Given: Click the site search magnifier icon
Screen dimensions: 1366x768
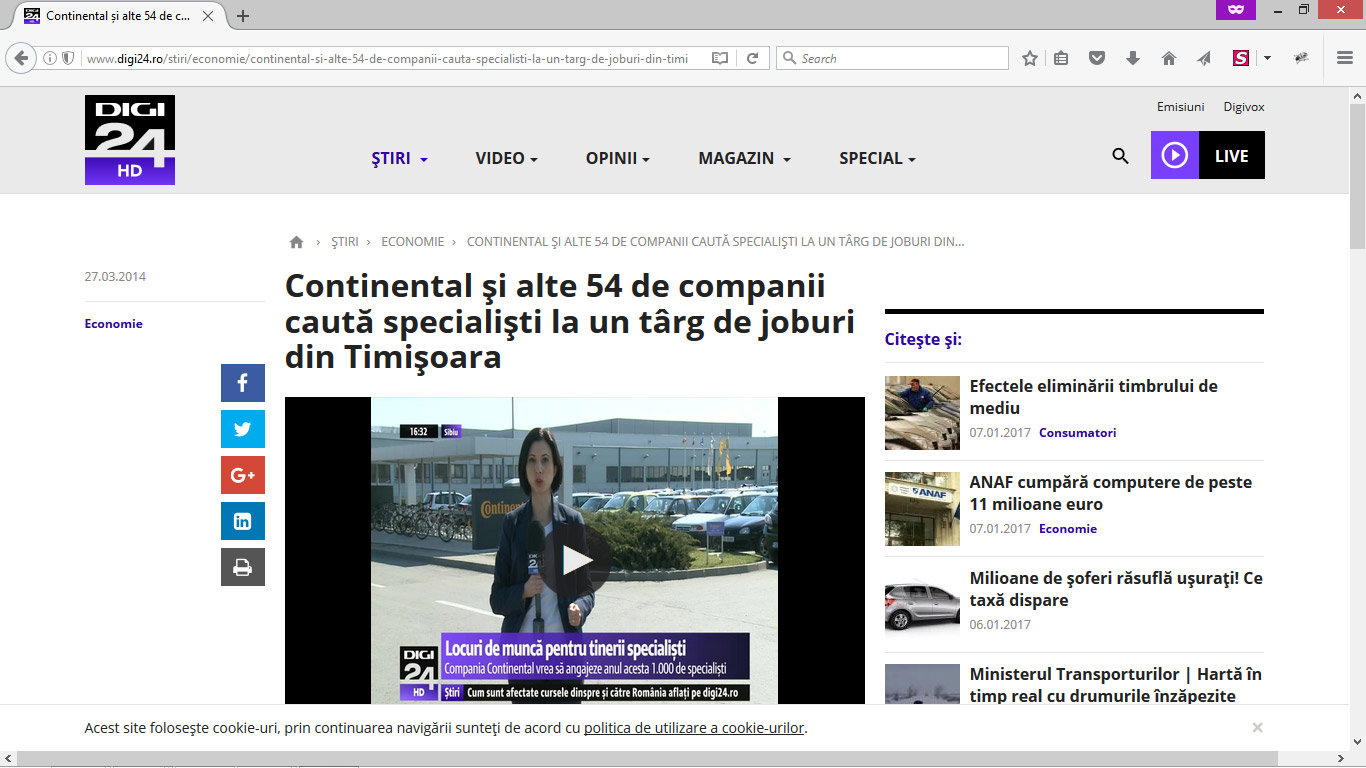Looking at the screenshot, I should [x=1120, y=156].
